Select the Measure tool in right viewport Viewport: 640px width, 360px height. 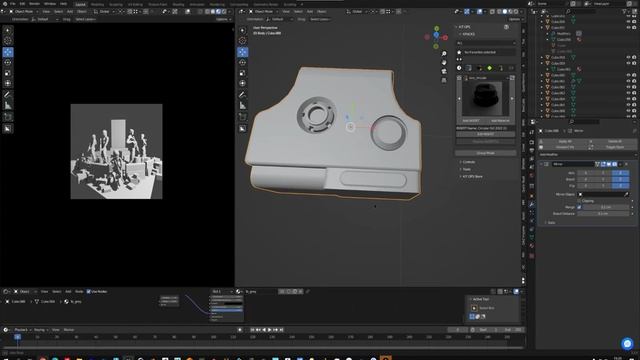pyautogui.click(x=242, y=106)
